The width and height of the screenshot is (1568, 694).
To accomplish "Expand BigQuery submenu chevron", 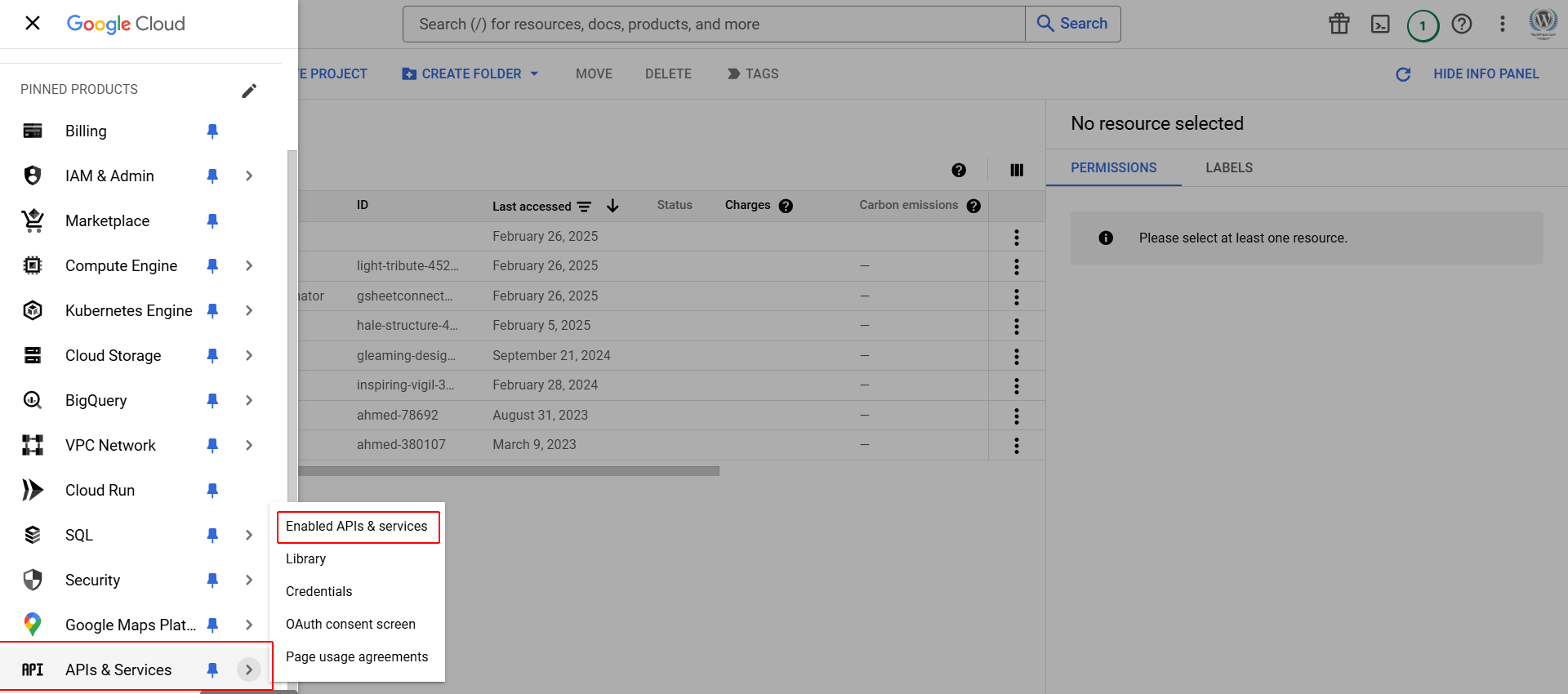I will [249, 400].
